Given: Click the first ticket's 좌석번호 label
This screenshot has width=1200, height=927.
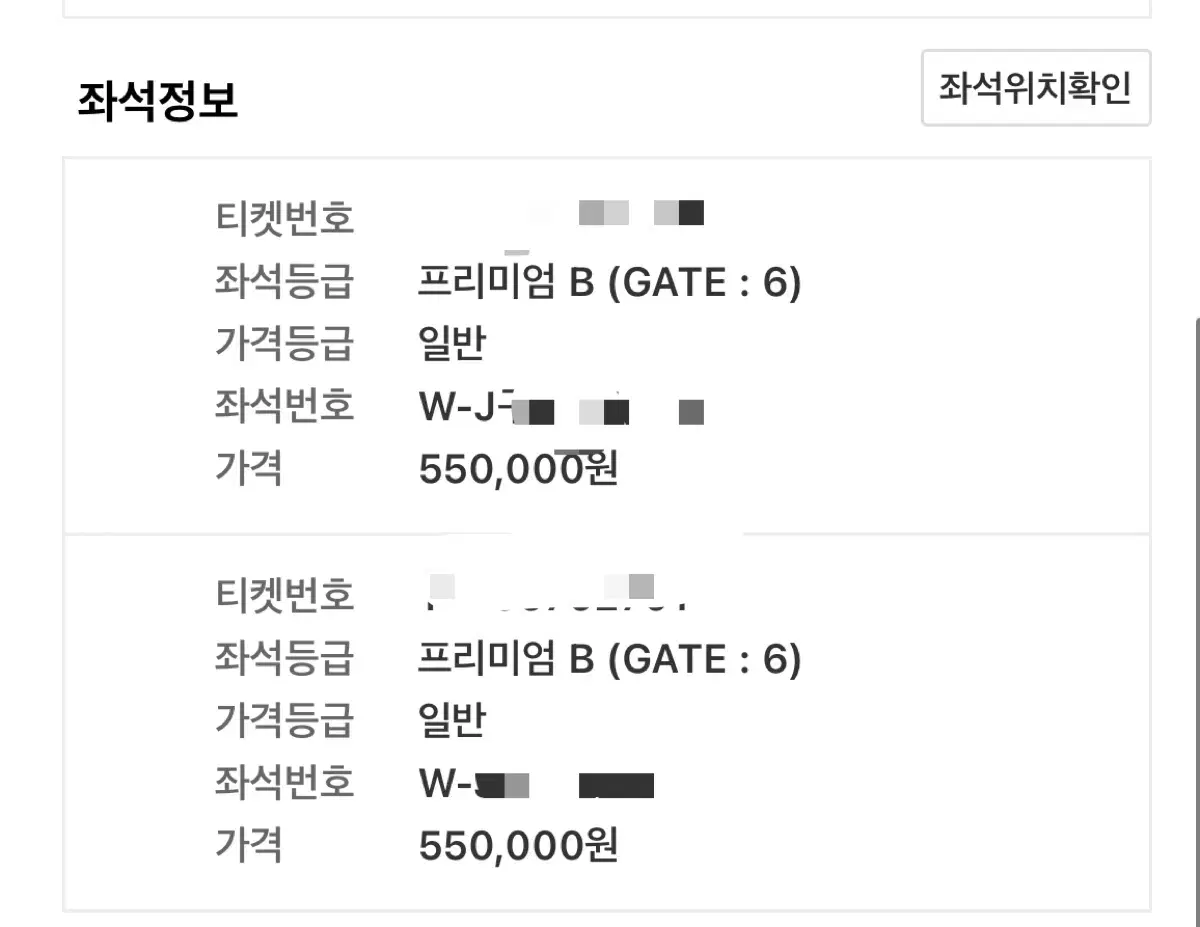Looking at the screenshot, I should 284,406.
